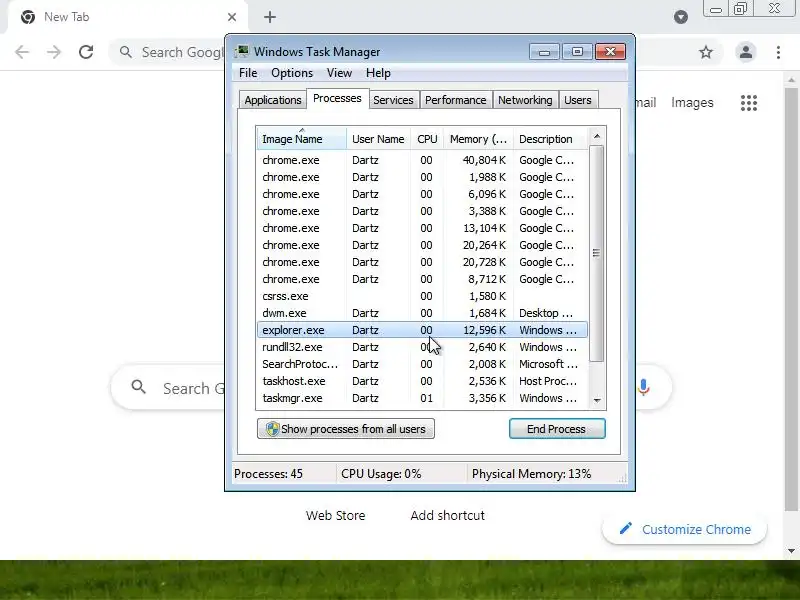Select chrome.exe using 6,096 K
This screenshot has height=600, width=800.
click(422, 194)
